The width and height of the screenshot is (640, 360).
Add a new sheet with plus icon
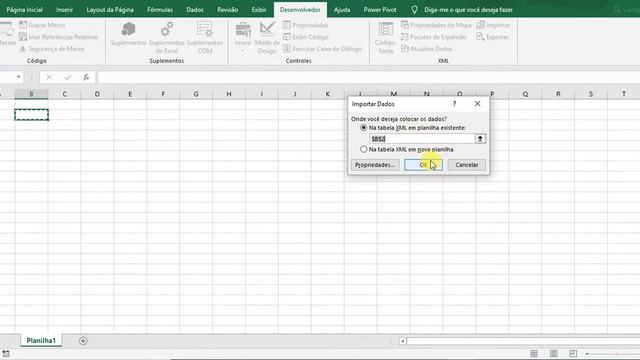pos(83,341)
